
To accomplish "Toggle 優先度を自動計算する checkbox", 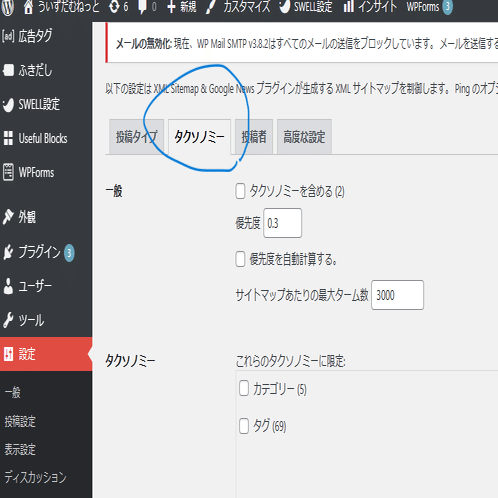I will point(240,259).
